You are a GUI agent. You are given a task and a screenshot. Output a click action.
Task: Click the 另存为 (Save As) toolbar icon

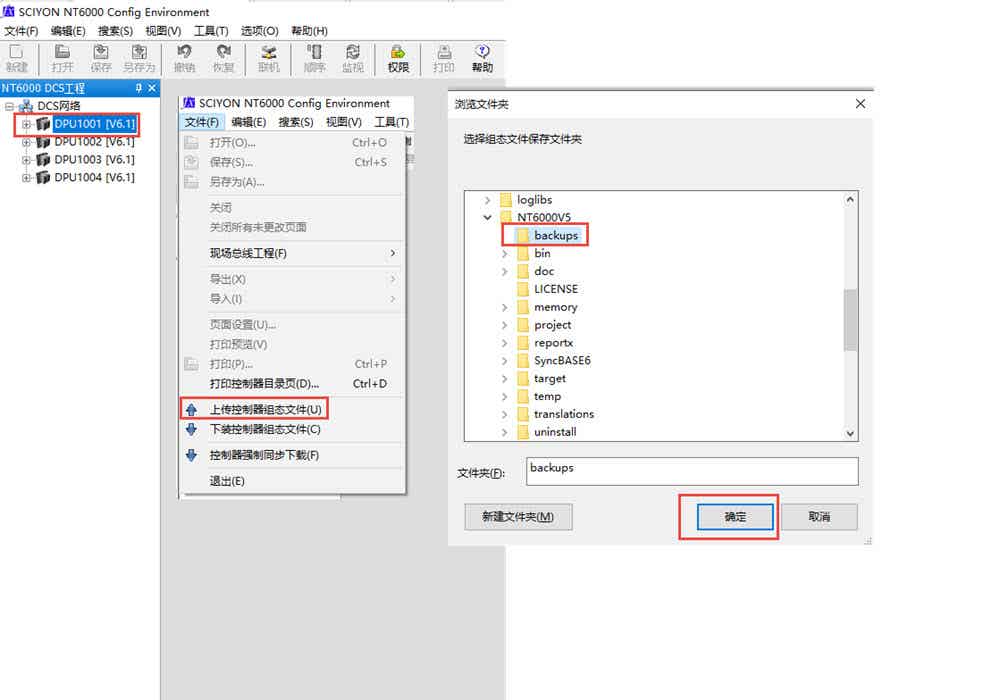click(x=139, y=59)
